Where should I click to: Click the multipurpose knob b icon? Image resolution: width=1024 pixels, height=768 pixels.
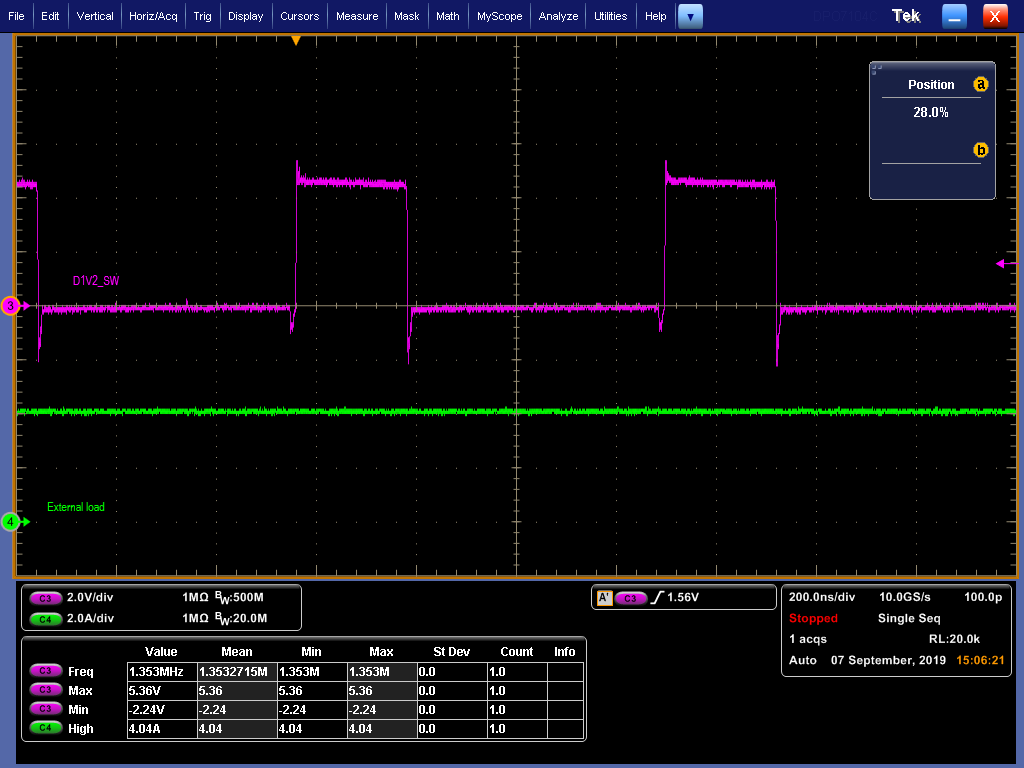click(981, 150)
